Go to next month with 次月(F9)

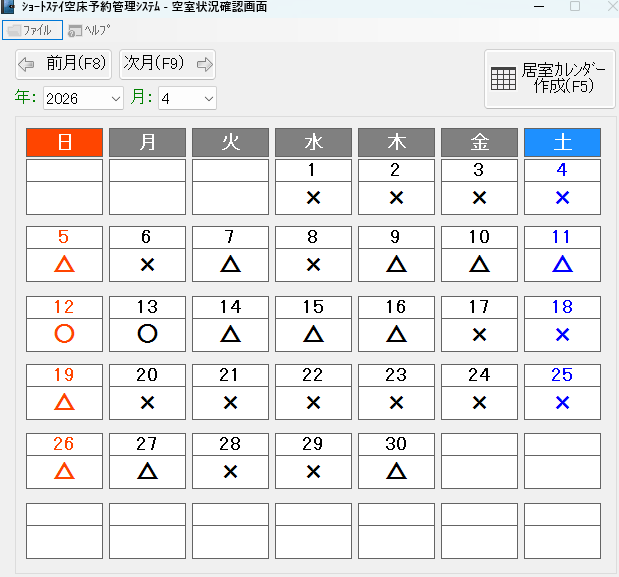pyautogui.click(x=167, y=64)
